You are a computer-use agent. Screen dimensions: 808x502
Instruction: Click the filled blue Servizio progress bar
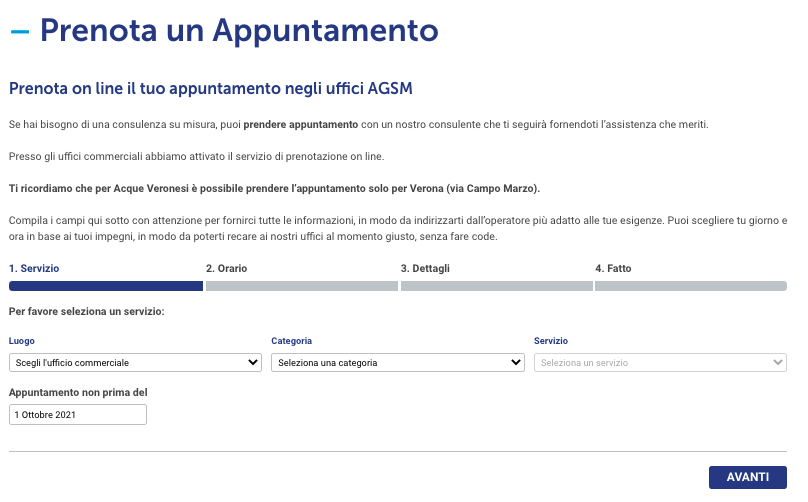click(x=105, y=286)
